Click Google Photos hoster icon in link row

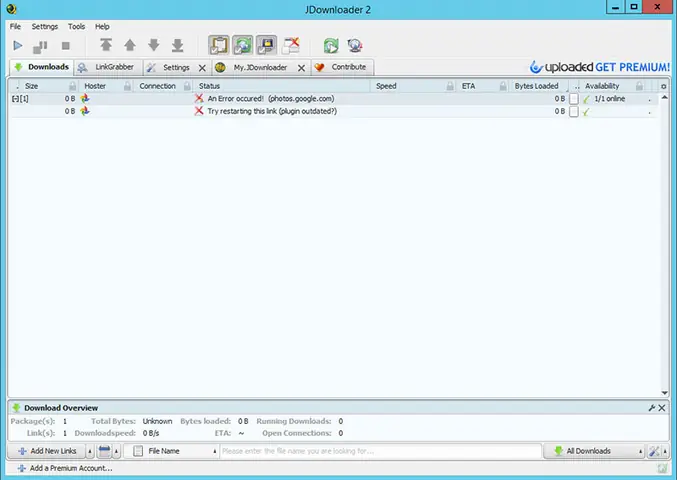click(85, 111)
